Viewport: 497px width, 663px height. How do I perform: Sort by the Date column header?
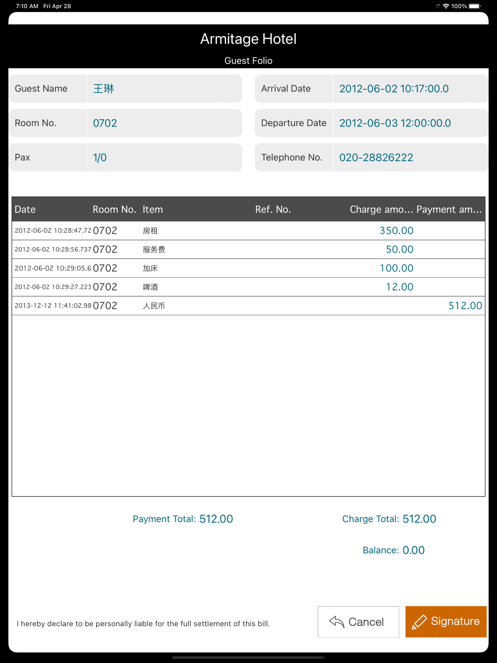click(x=25, y=209)
